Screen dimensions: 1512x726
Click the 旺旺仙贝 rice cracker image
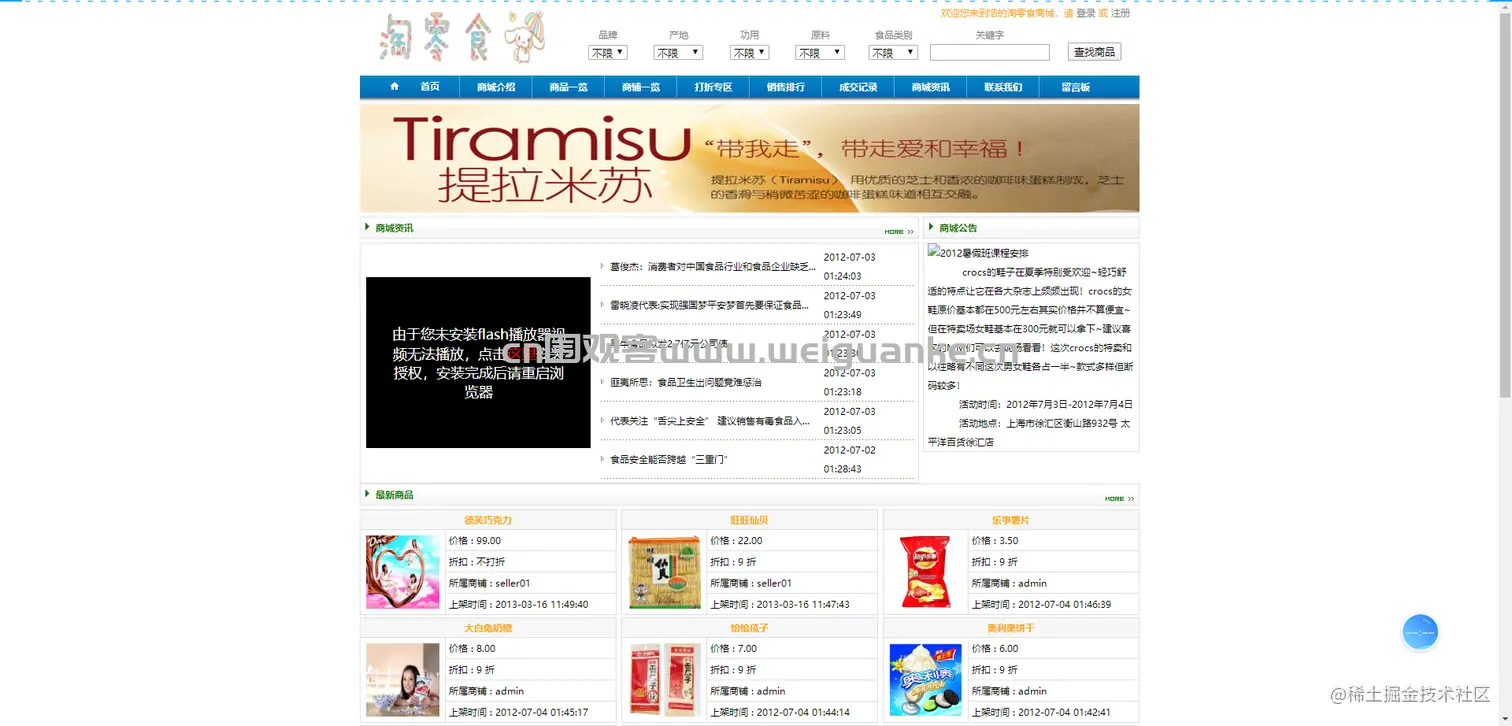665,572
